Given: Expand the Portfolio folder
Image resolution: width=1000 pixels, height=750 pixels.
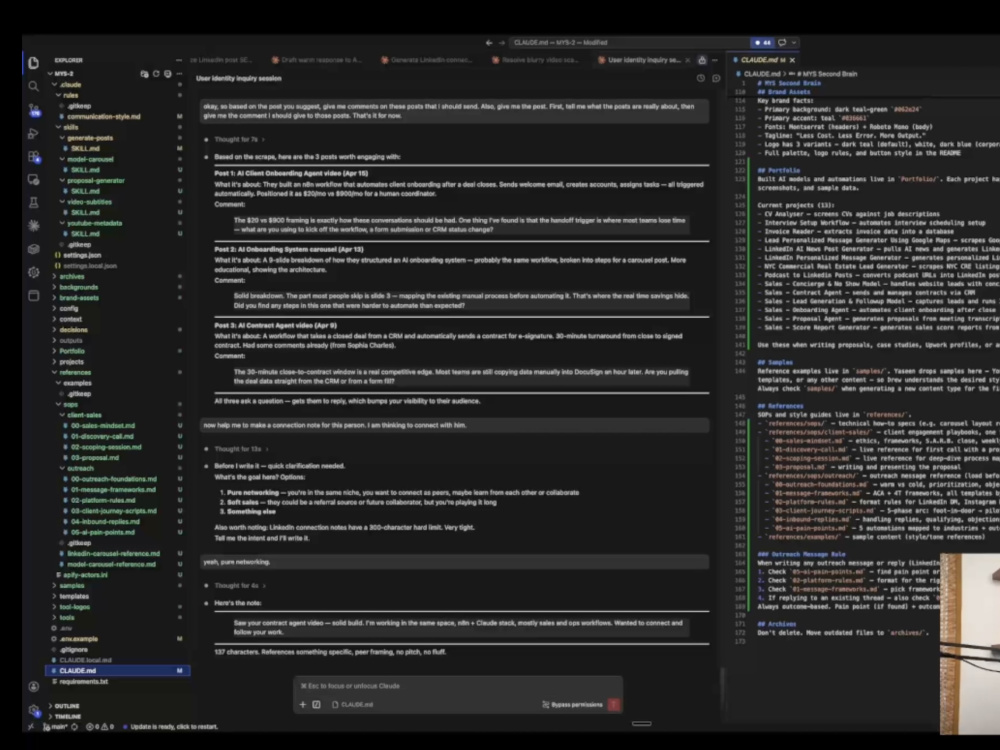Looking at the screenshot, I should pos(68,351).
